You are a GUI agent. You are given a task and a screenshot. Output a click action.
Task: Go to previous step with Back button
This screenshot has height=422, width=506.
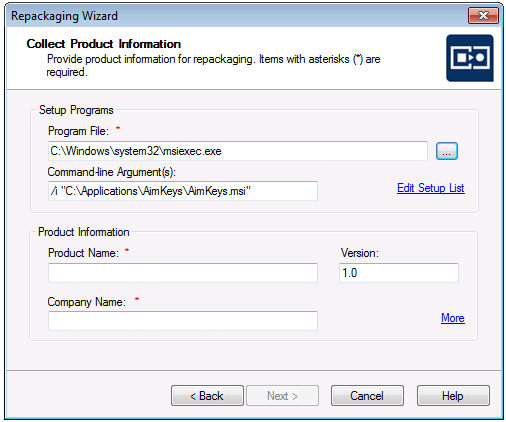click(x=207, y=396)
